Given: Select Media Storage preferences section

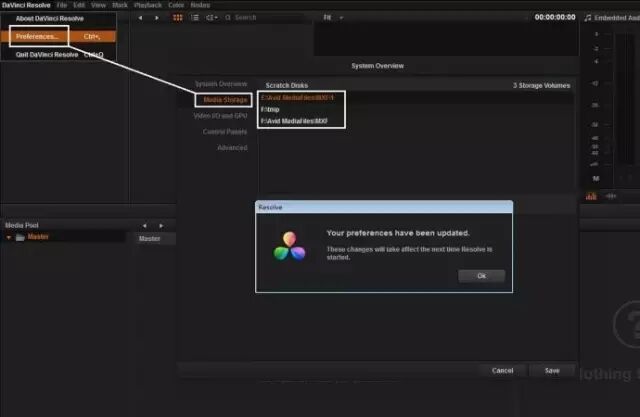Looking at the screenshot, I should [x=225, y=100].
